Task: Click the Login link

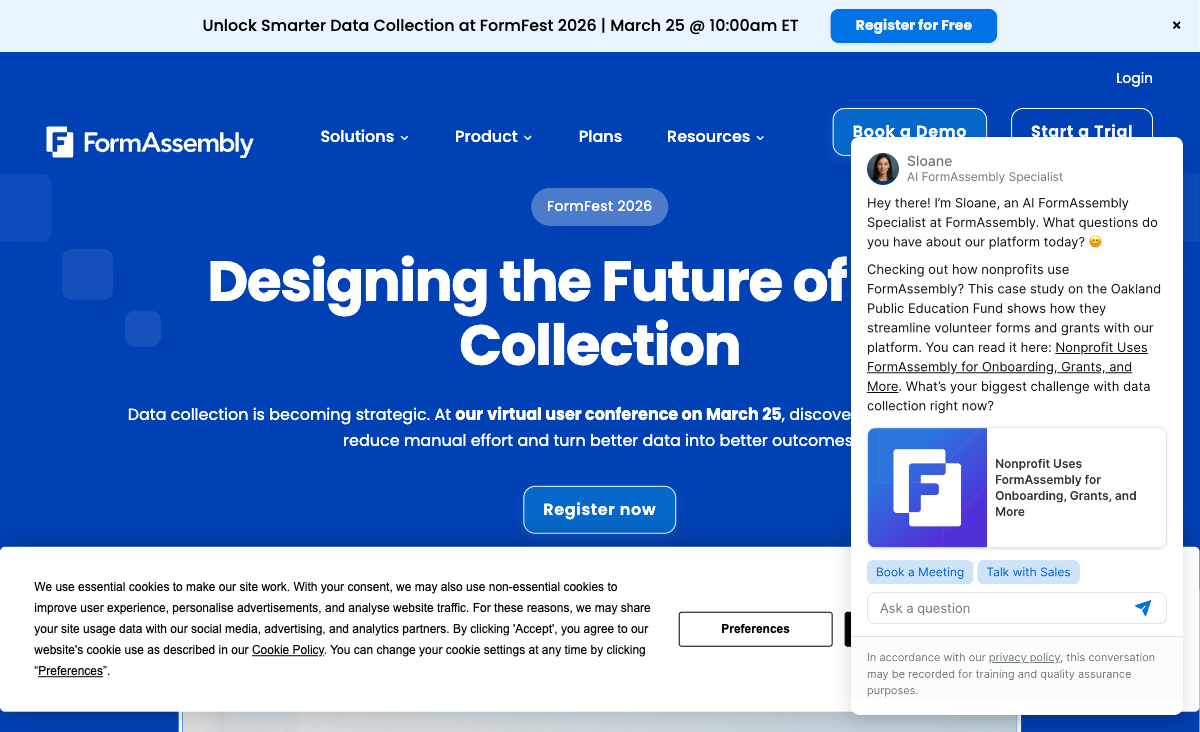Action: [x=1134, y=78]
